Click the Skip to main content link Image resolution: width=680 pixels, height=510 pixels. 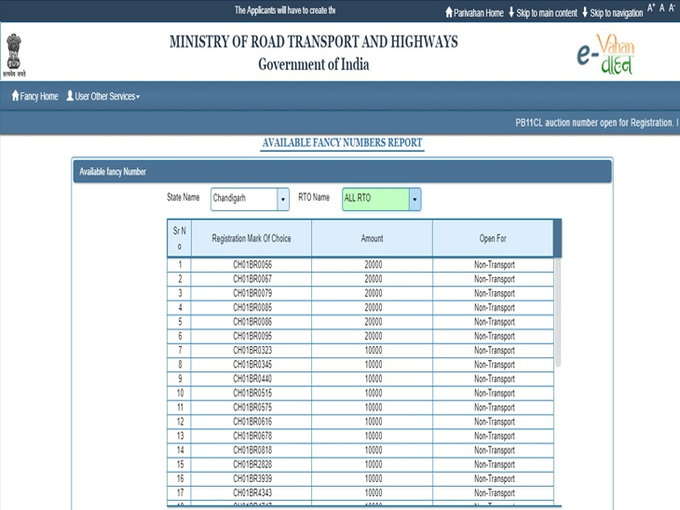(546, 13)
